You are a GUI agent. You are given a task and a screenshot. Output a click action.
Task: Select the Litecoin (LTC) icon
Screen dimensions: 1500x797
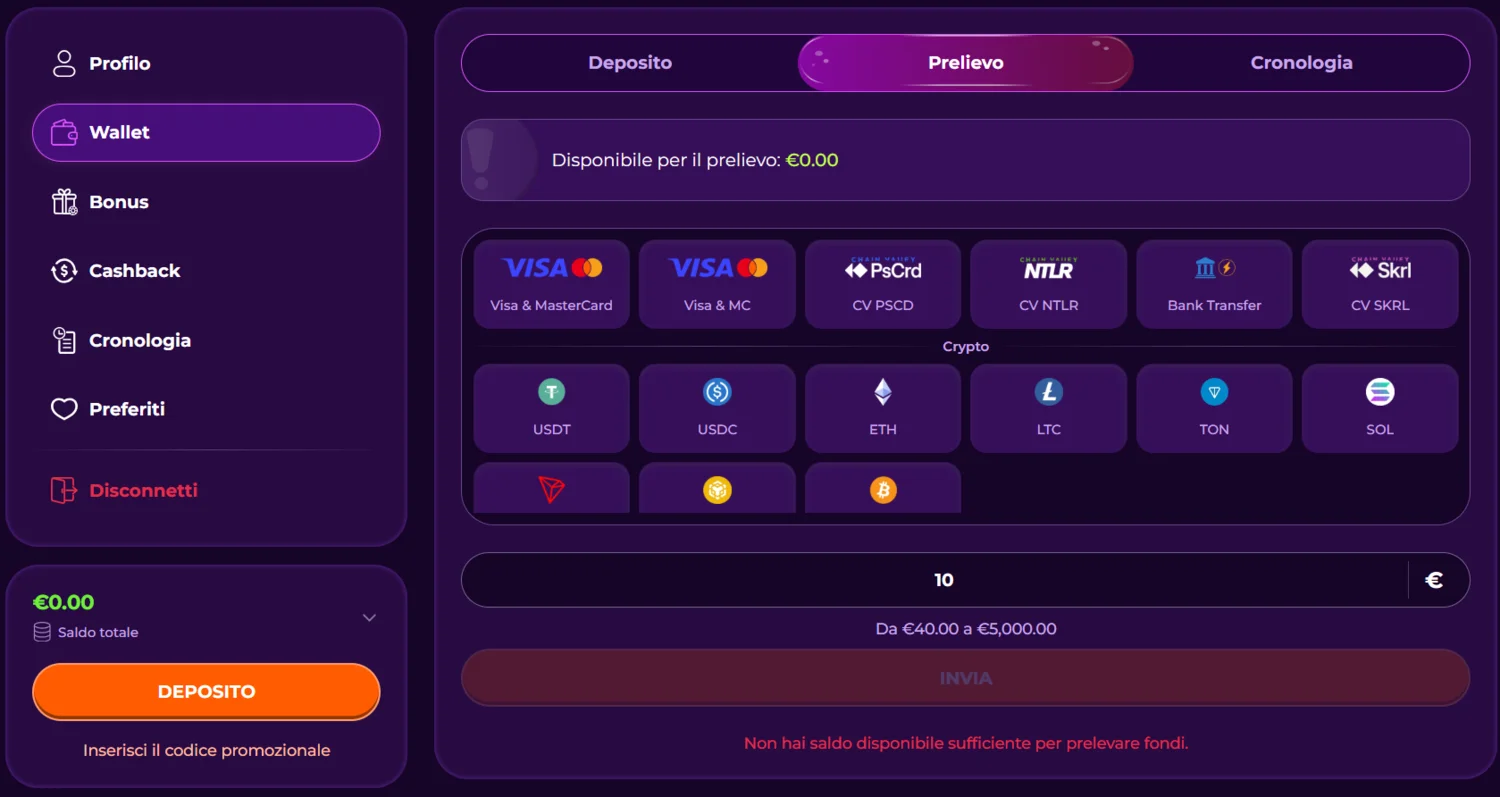point(1048,392)
